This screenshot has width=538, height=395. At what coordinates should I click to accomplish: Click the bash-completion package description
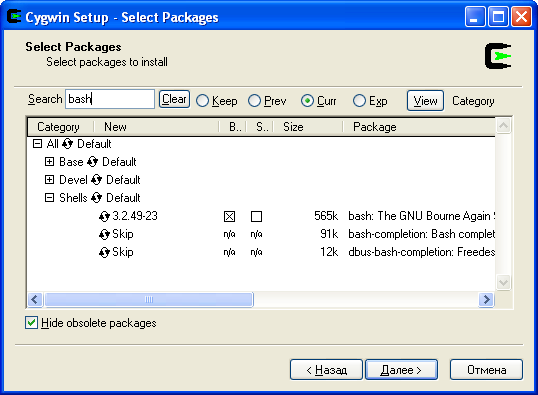(422, 234)
